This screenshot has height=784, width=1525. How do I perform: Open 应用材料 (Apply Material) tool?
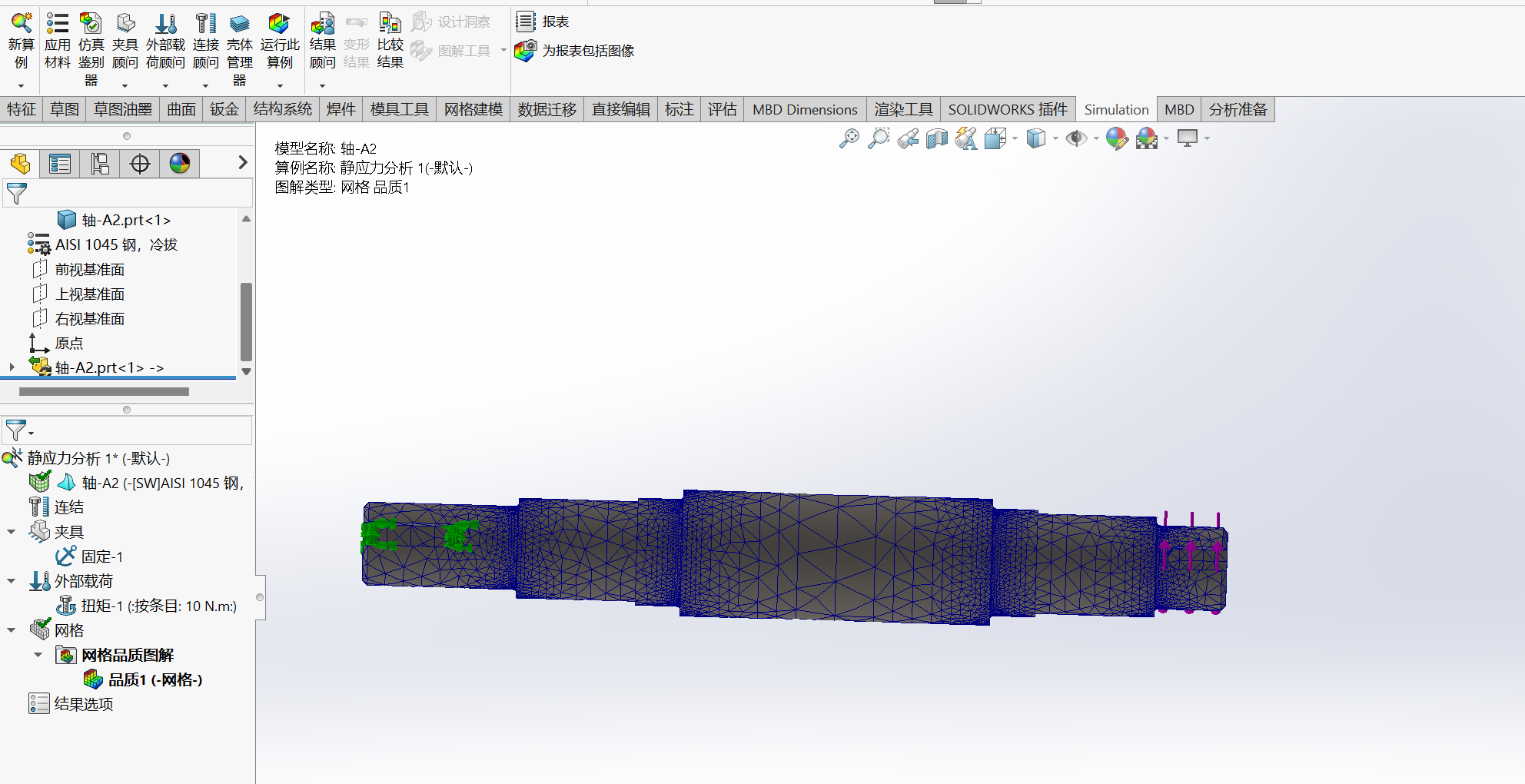coord(58,23)
